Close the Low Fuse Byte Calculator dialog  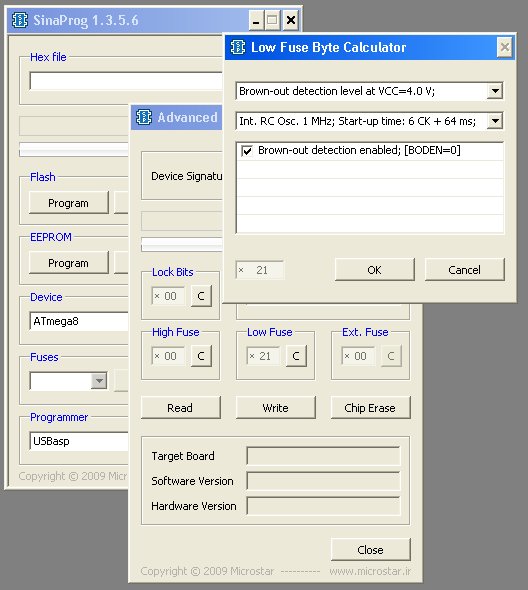click(x=504, y=47)
